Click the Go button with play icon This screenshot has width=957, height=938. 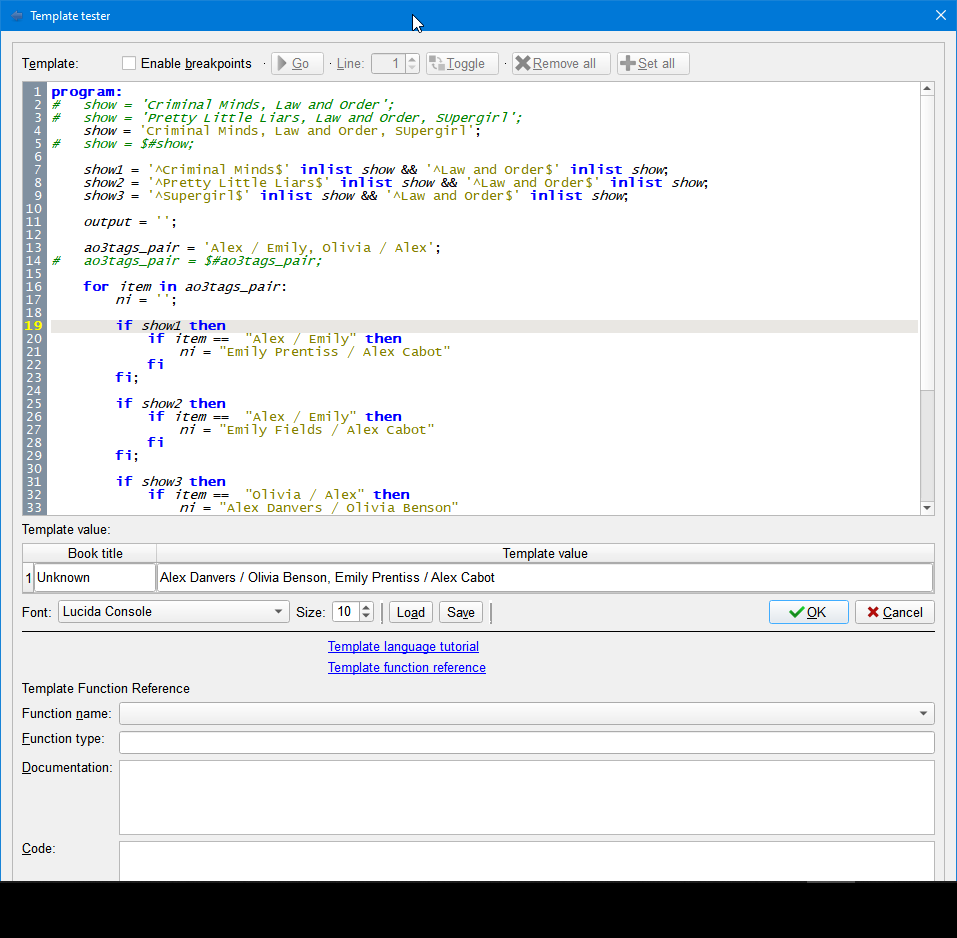click(x=296, y=64)
